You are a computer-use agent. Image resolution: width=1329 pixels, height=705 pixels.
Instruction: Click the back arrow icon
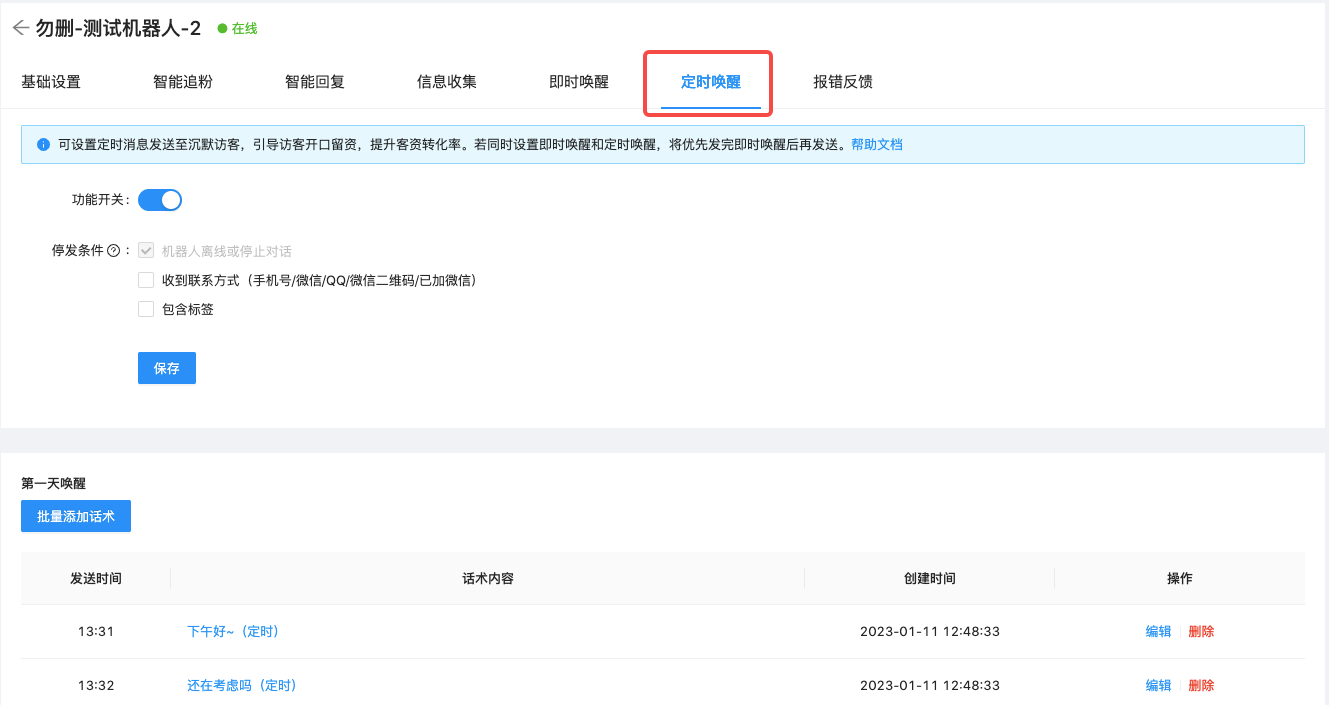pos(20,28)
